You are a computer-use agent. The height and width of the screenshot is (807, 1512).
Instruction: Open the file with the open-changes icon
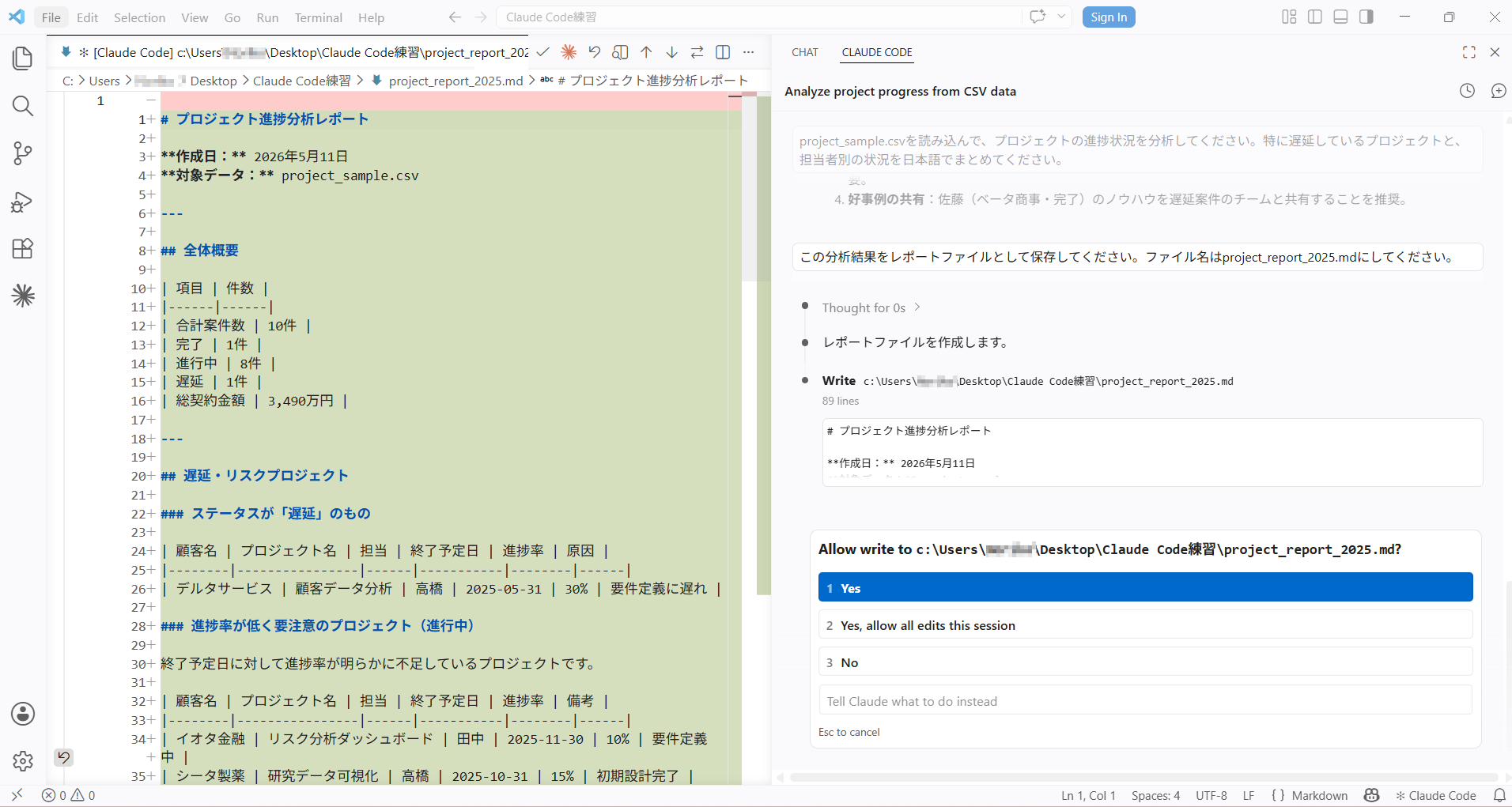621,52
